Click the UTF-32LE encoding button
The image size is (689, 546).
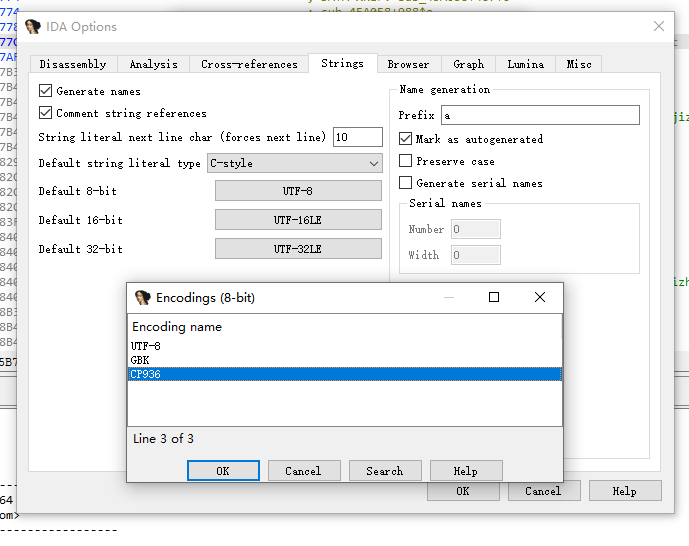298,249
